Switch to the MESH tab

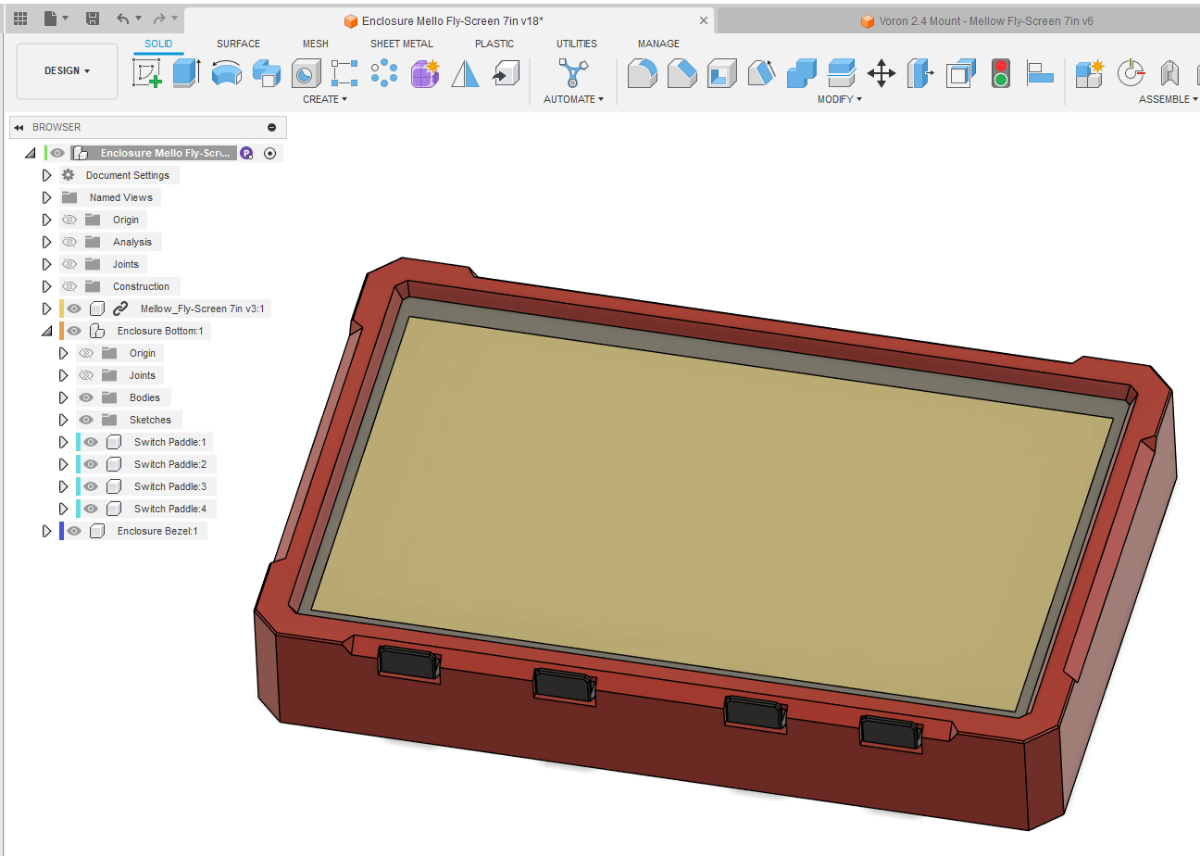tap(315, 44)
